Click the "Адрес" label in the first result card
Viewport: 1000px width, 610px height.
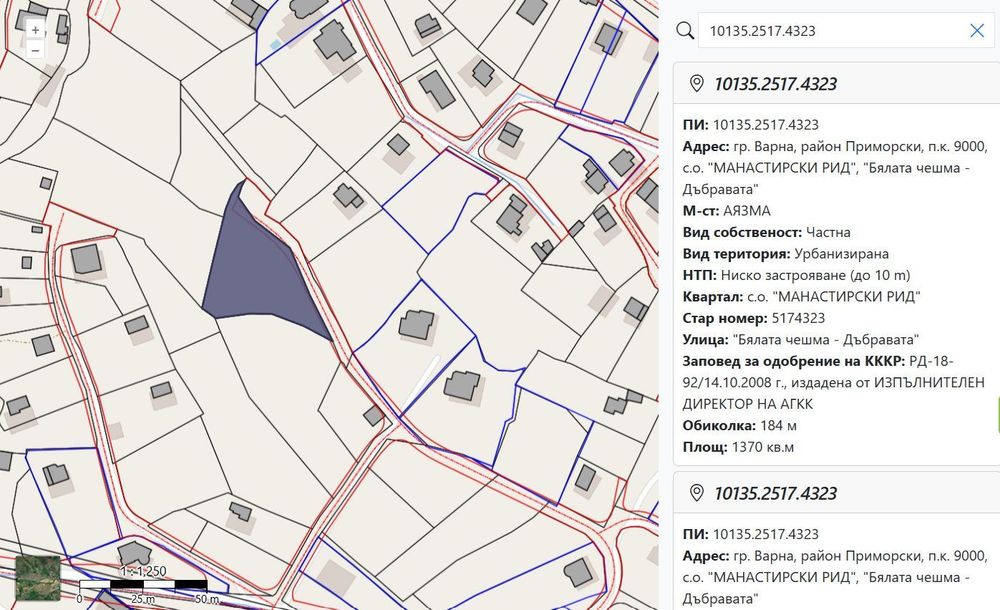(x=705, y=147)
